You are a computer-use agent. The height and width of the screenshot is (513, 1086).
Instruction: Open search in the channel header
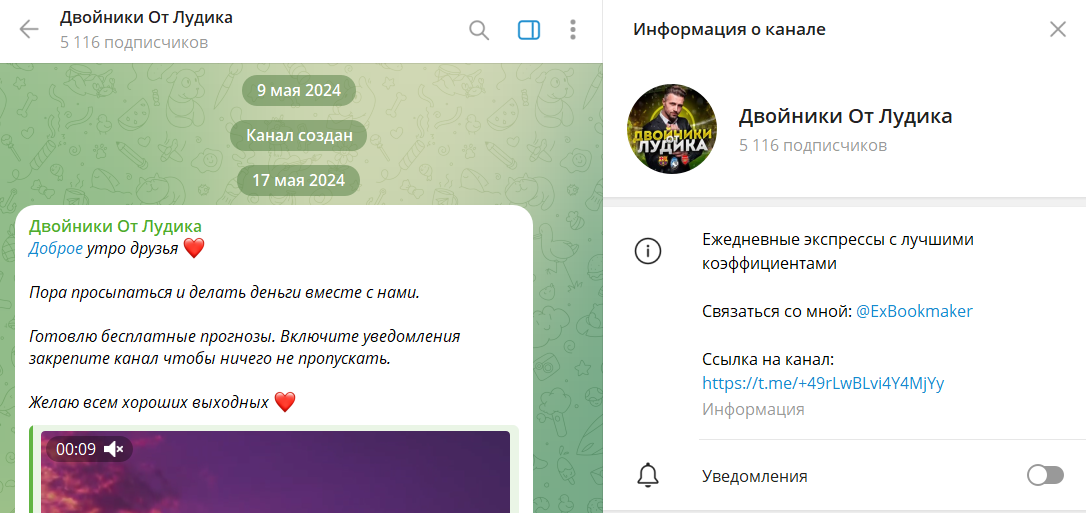(479, 30)
